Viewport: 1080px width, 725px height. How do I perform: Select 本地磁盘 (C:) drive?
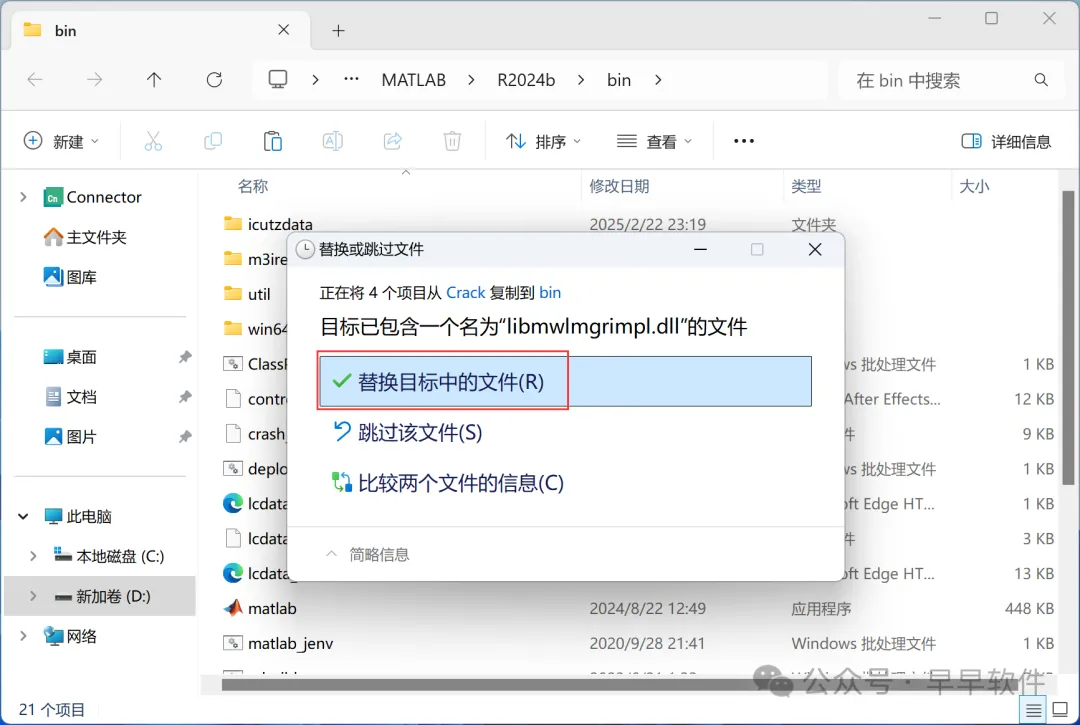click(109, 556)
